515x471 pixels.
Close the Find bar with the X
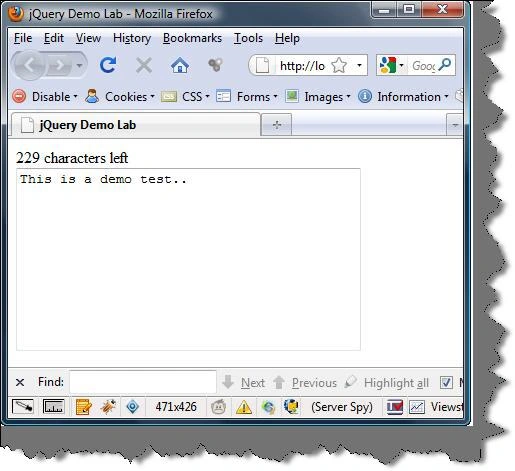pos(20,382)
